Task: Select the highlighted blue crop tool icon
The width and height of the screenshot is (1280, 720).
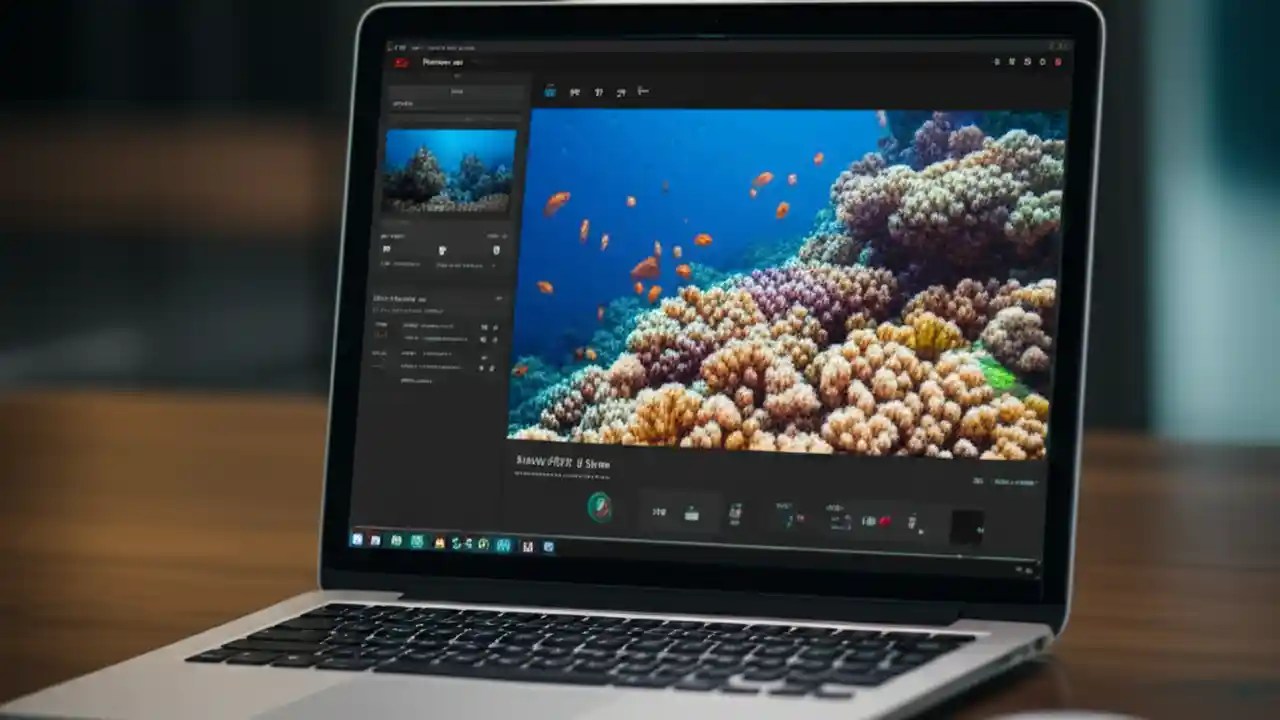Action: pos(549,91)
